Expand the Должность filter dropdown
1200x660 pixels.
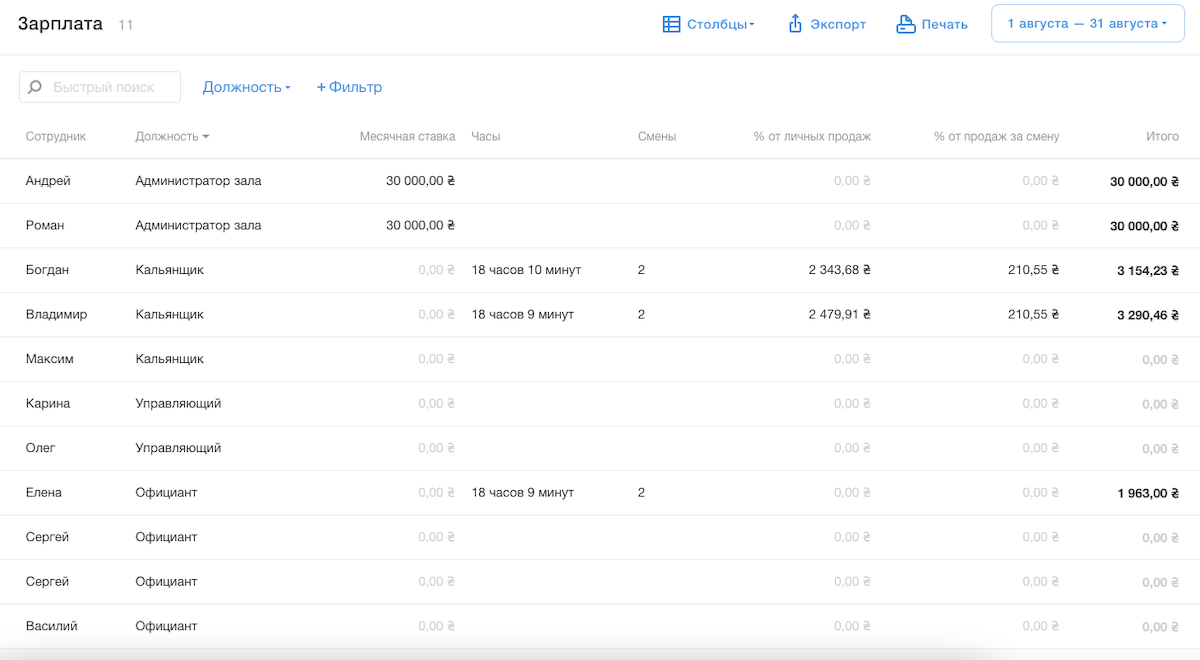tap(246, 87)
